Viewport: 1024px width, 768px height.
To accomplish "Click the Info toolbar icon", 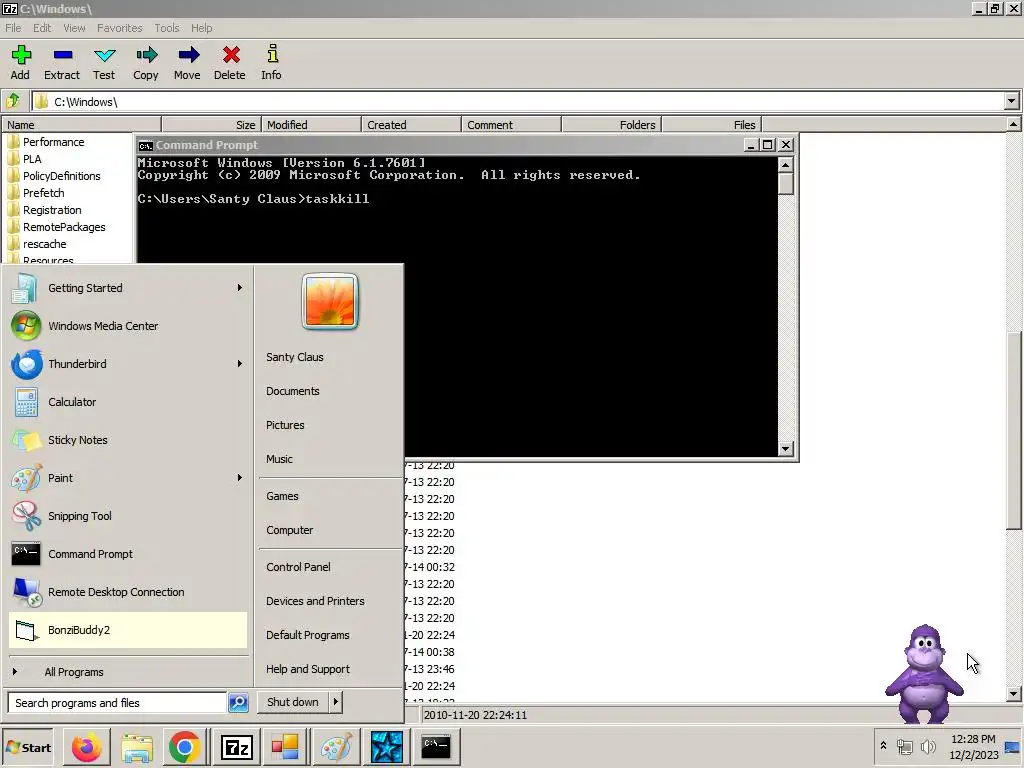I will [272, 55].
